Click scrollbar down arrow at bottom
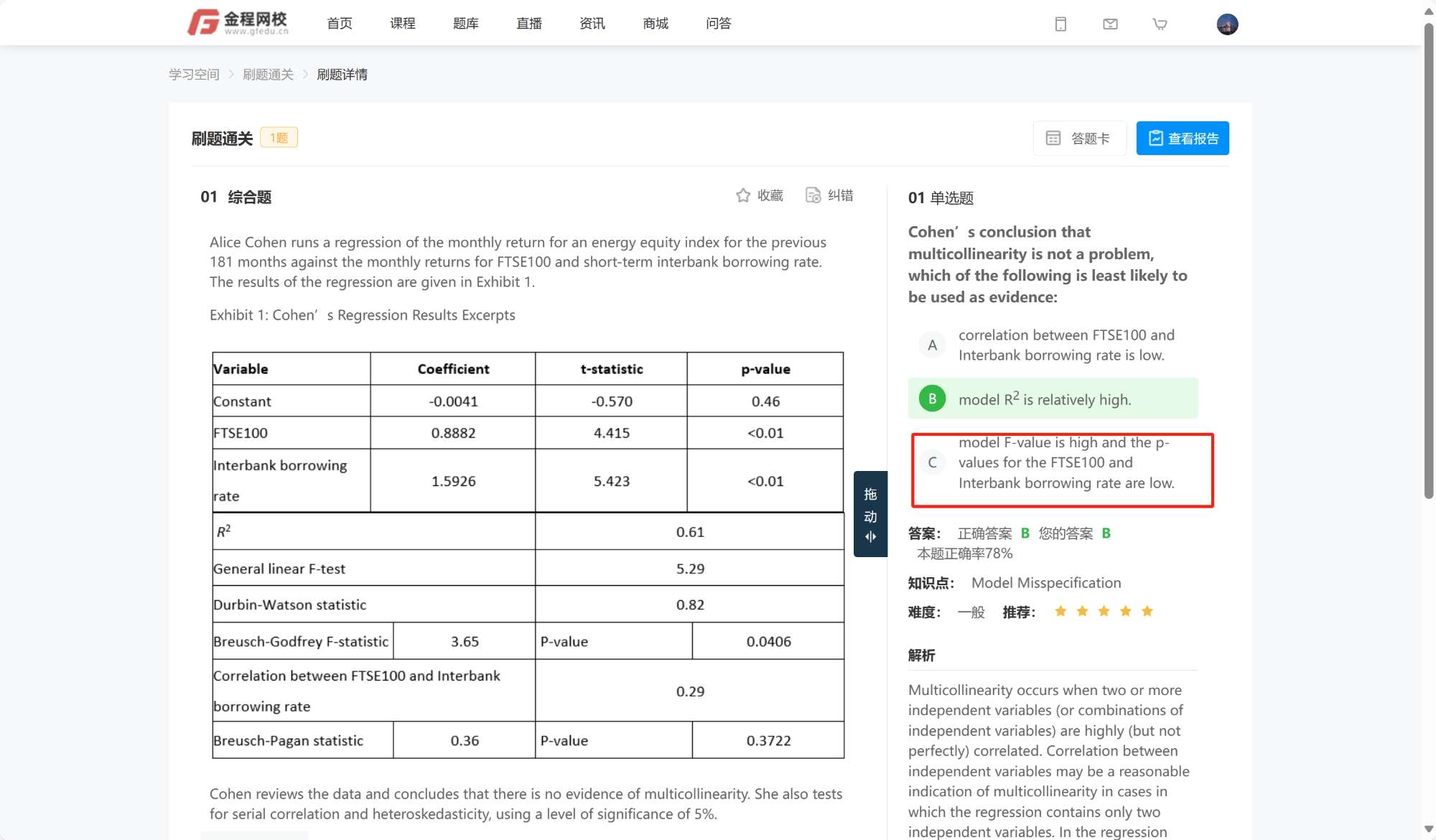 [1428, 830]
